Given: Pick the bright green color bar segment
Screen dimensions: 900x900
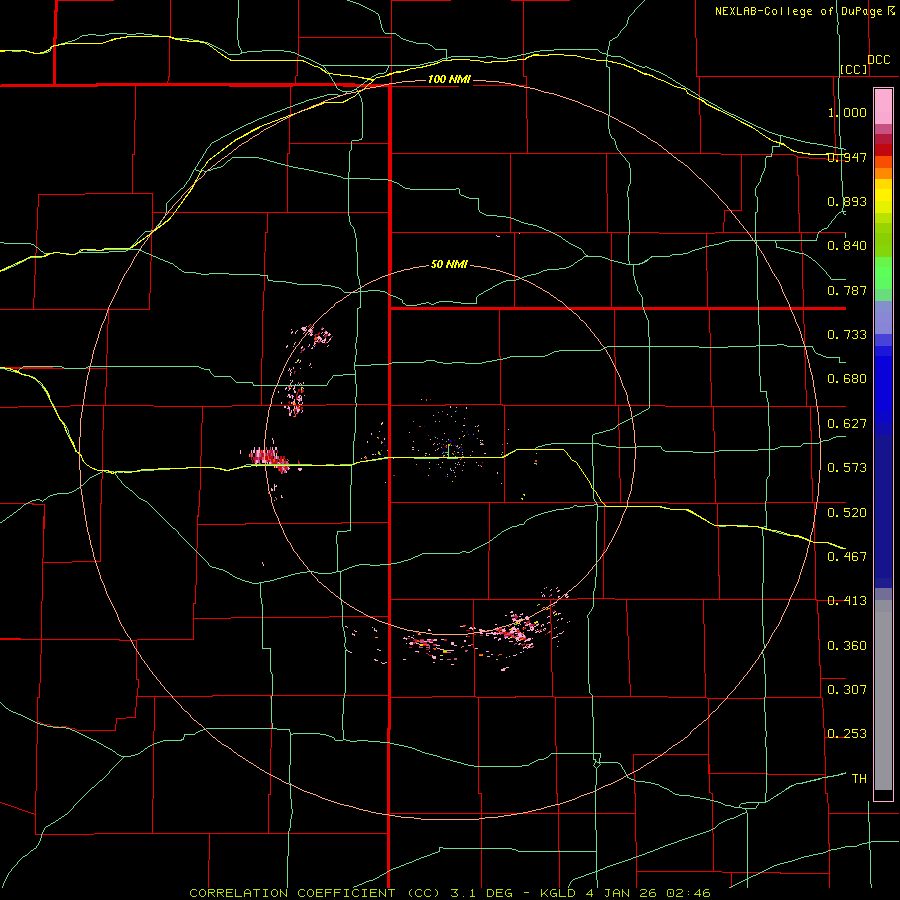Looking at the screenshot, I should coord(883,273).
